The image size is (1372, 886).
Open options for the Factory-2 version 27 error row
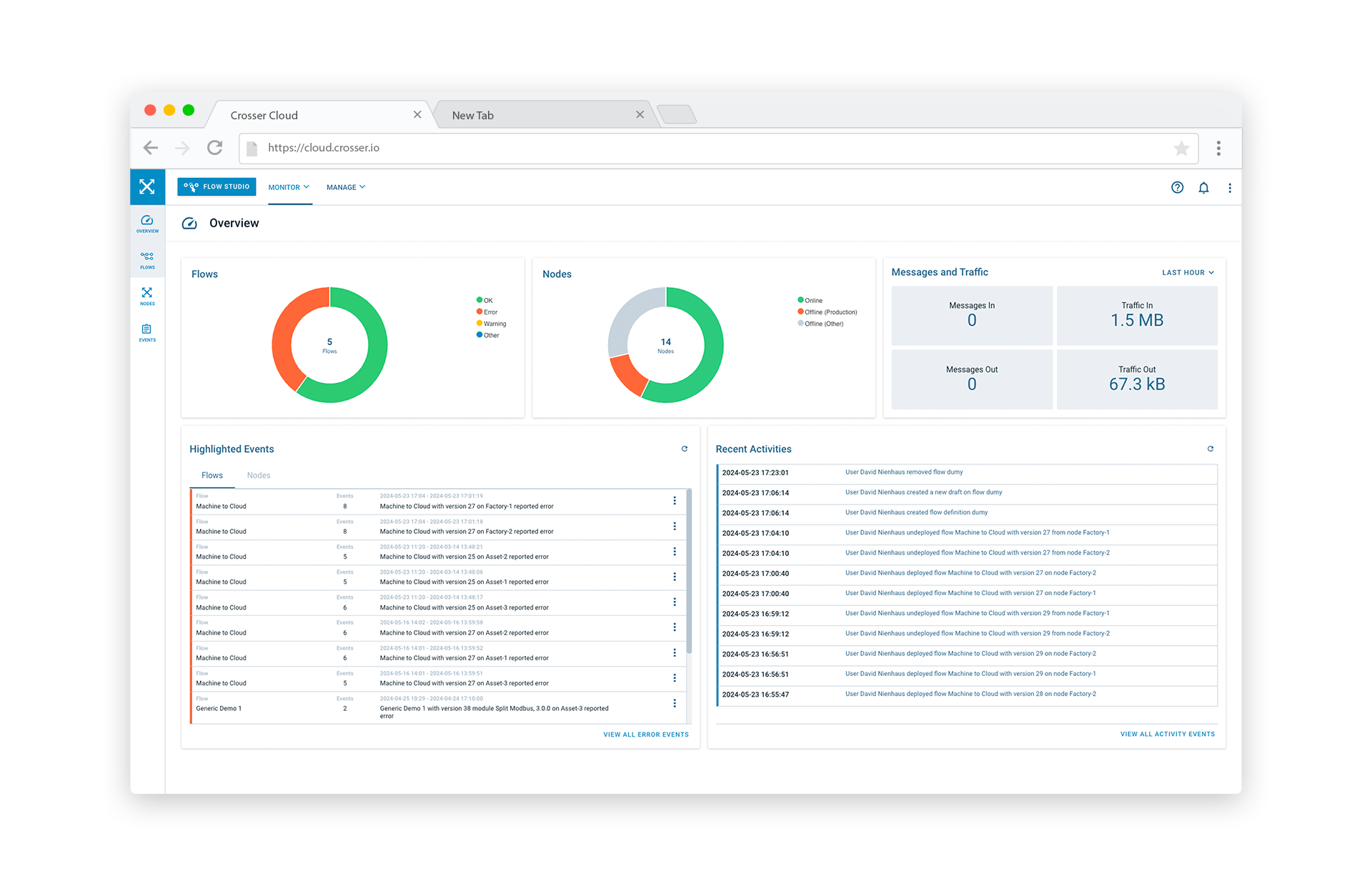tap(675, 526)
